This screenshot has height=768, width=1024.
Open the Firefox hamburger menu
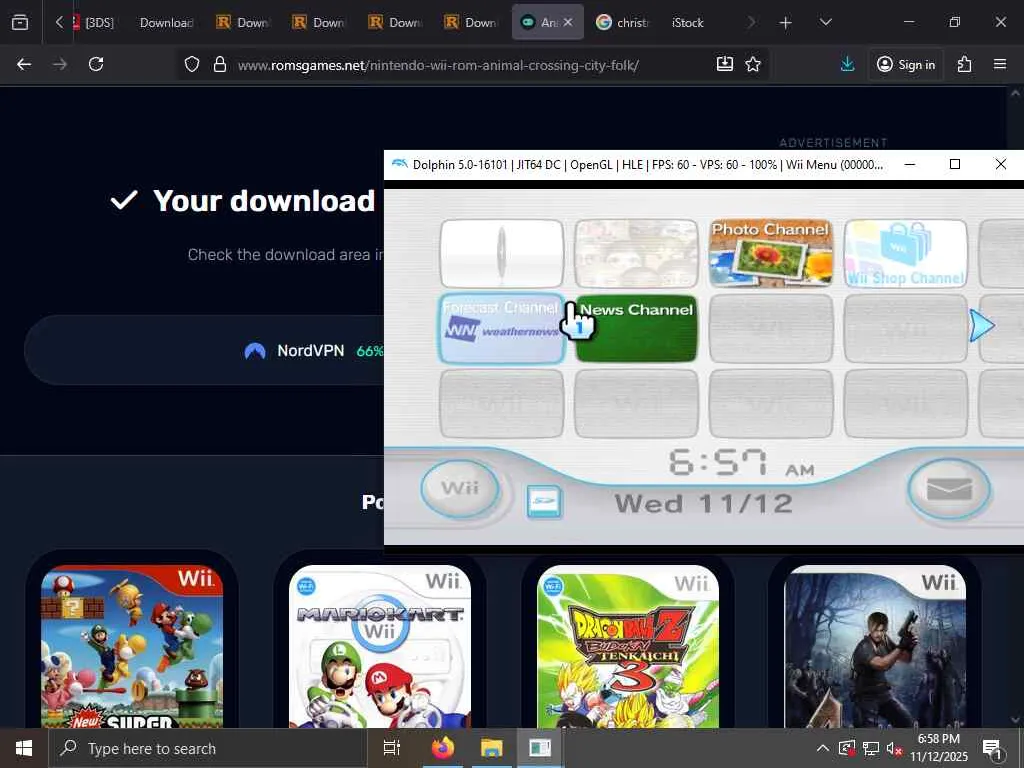point(1000,64)
